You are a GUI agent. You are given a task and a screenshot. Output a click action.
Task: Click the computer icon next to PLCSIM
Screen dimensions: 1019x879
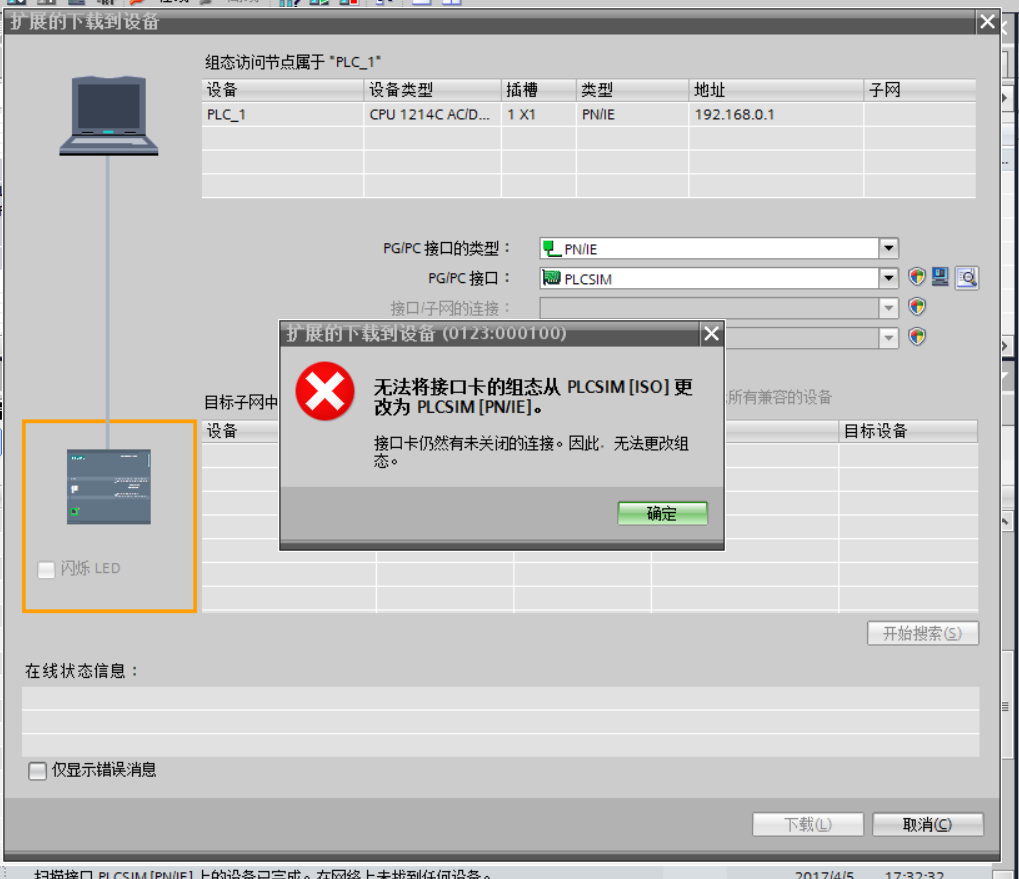(940, 278)
